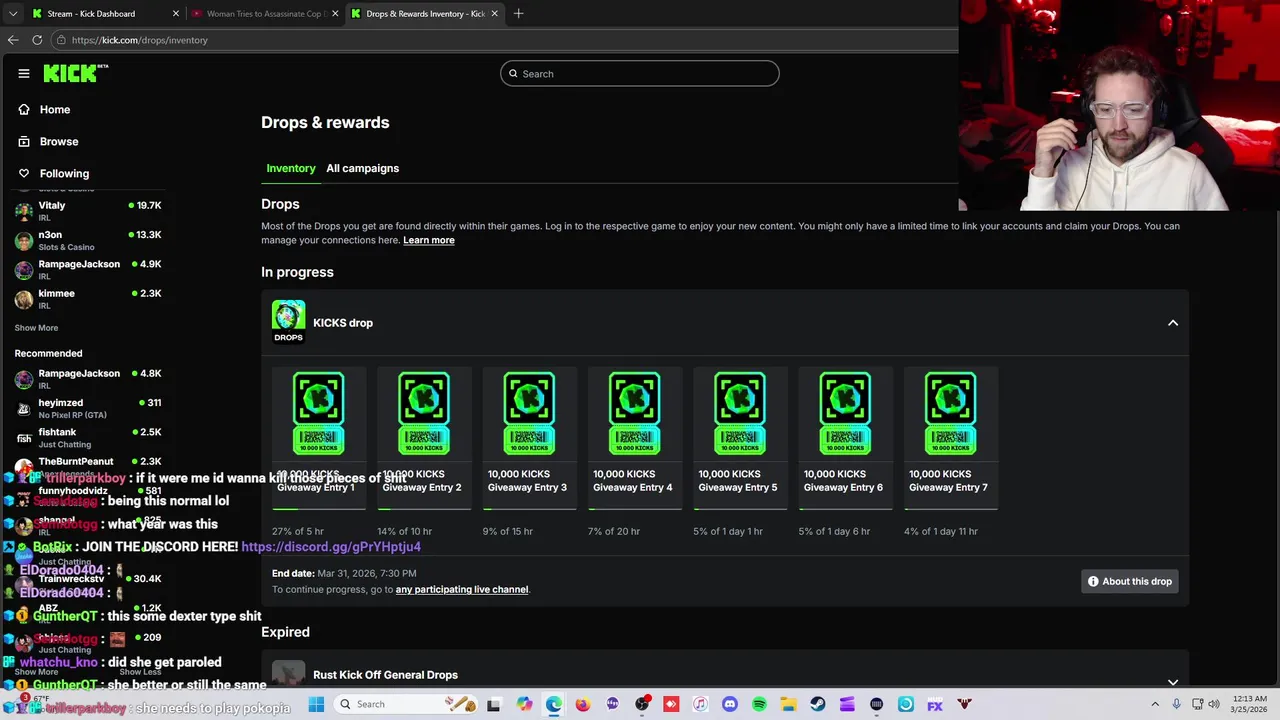Go back in browser
1280x720 pixels.
pos(13,40)
